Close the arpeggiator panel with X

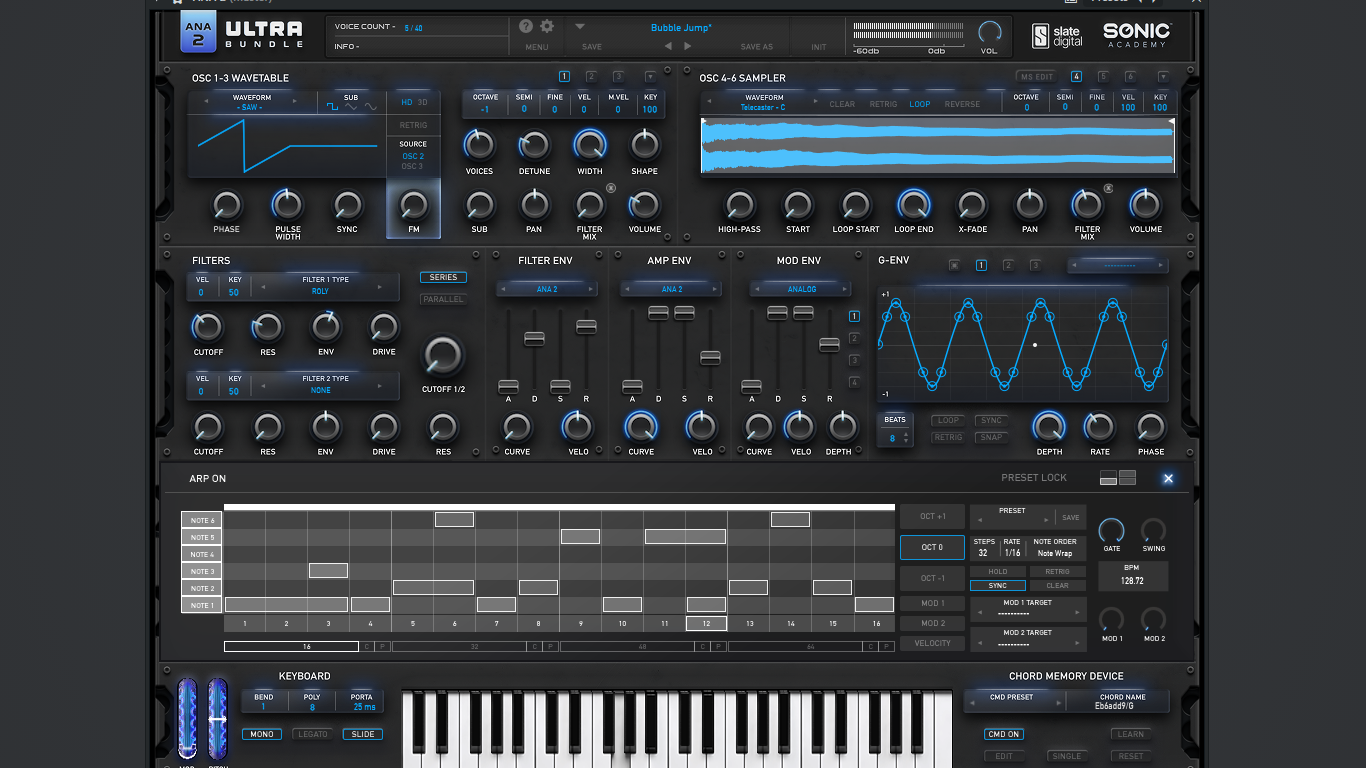[x=1168, y=478]
